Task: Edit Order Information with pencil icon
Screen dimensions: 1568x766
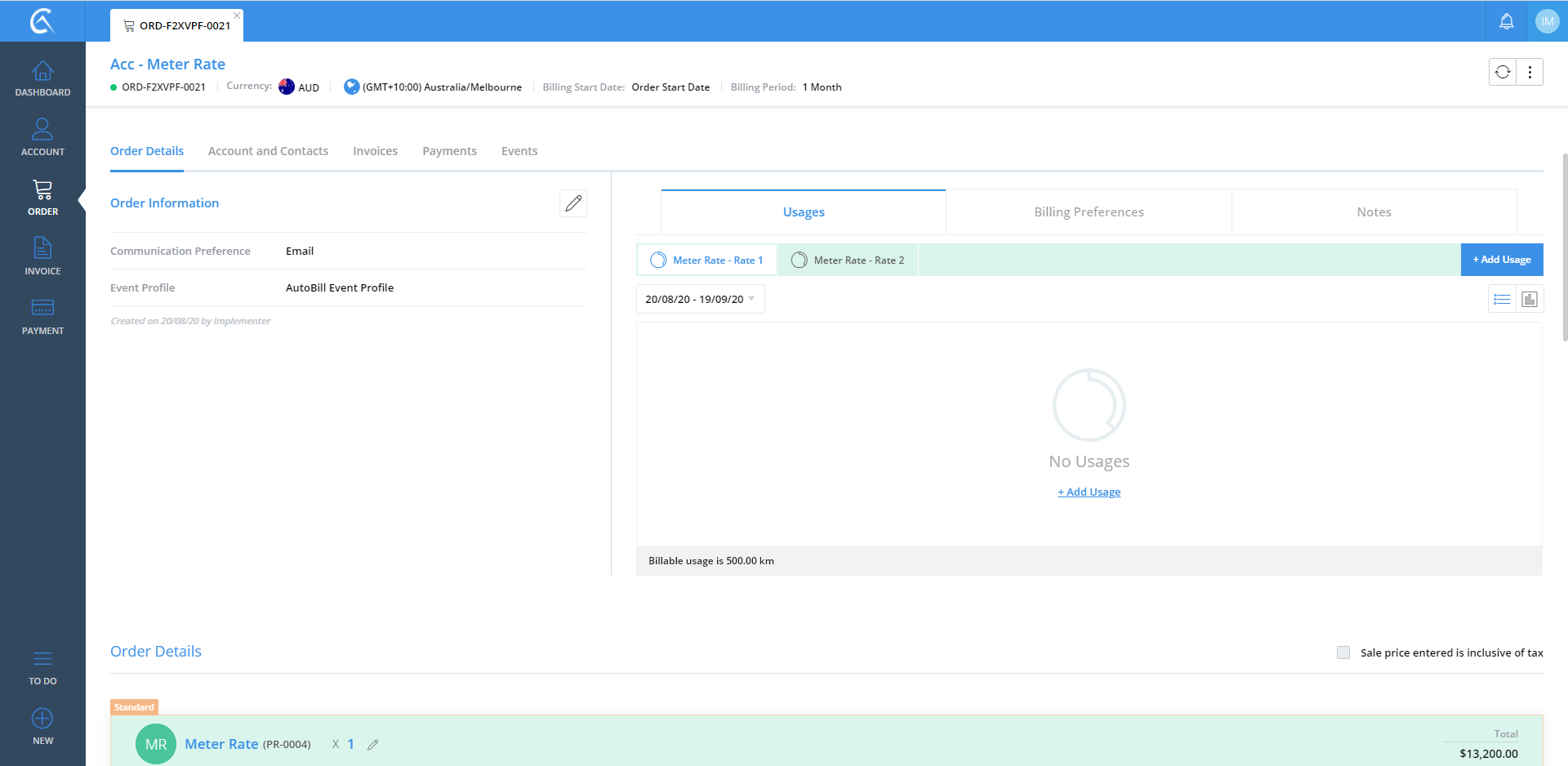Action: point(573,203)
